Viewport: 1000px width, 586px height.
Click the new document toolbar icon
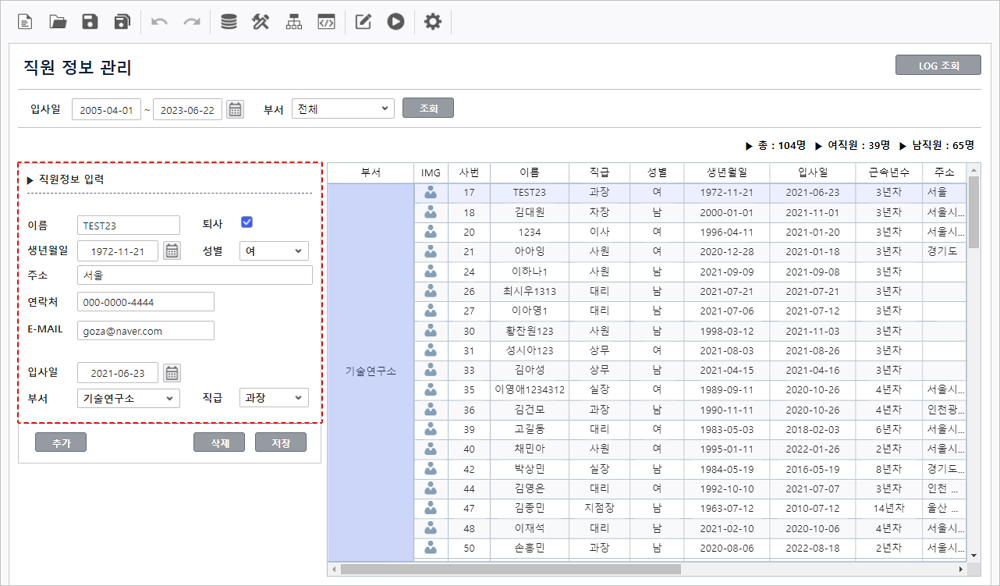pyautogui.click(x=25, y=22)
